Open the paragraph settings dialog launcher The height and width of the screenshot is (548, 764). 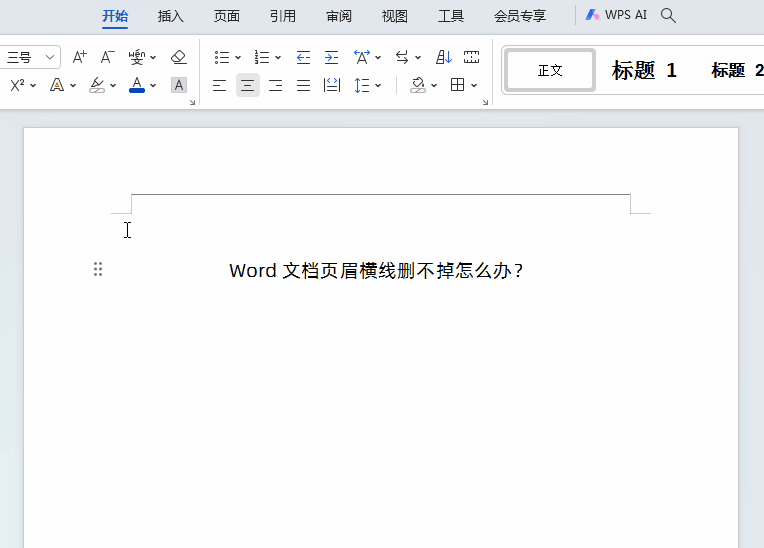tap(485, 102)
